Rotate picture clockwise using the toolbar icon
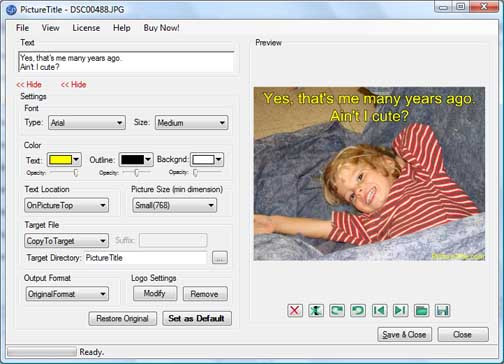This screenshot has width=504, height=364. [337, 310]
